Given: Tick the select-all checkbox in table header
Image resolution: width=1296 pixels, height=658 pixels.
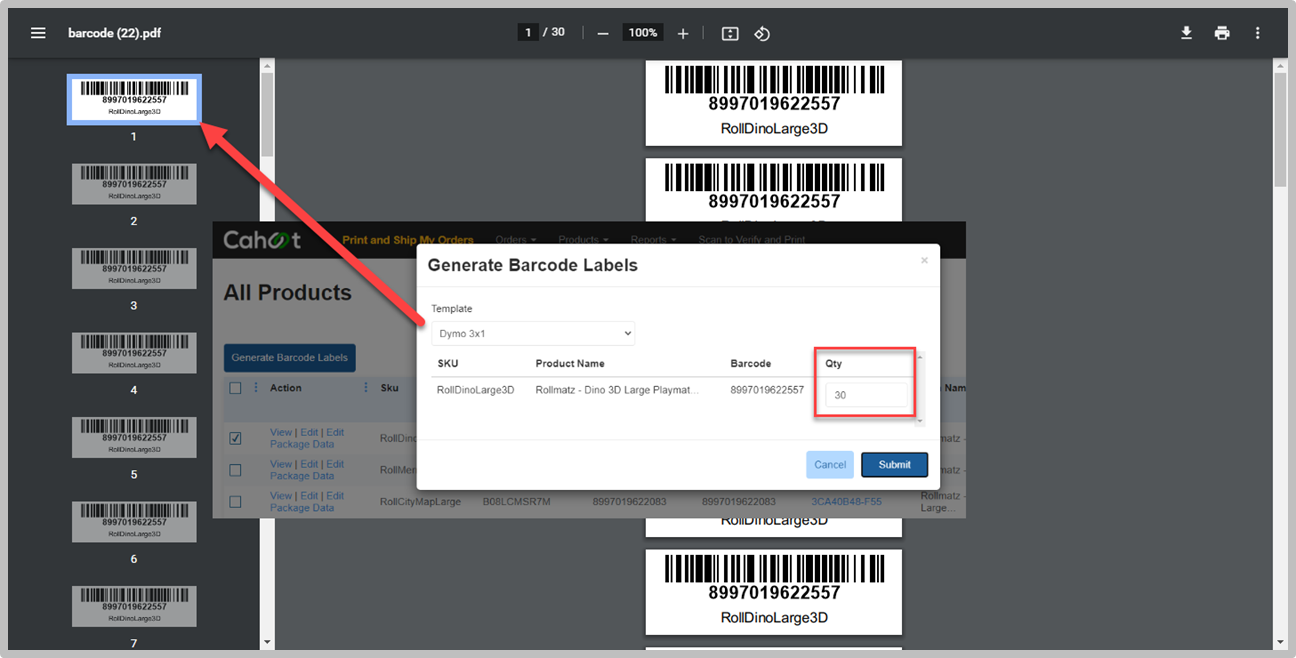Looking at the screenshot, I should click(235, 388).
